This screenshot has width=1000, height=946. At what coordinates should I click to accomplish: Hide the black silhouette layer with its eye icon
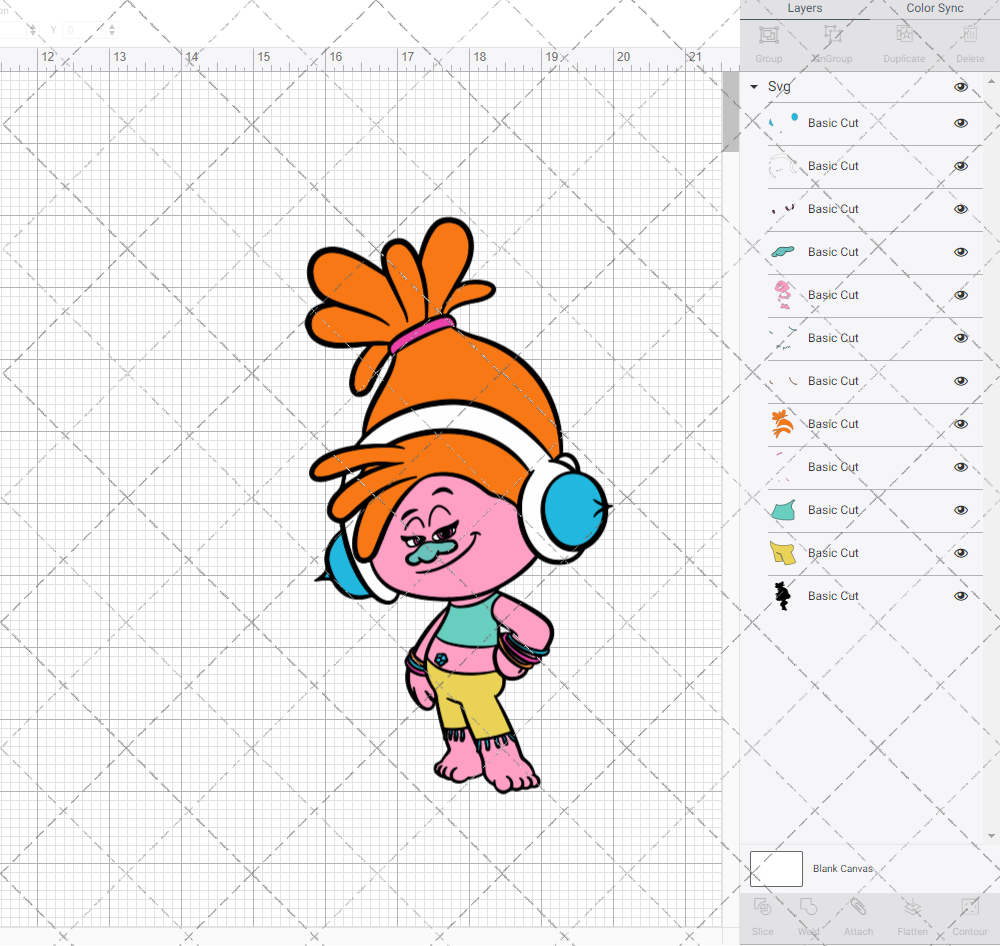[961, 596]
